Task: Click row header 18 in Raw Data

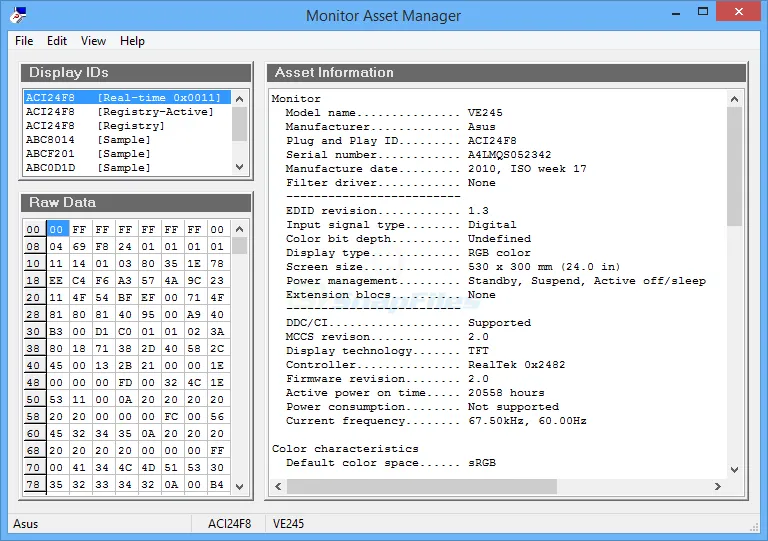Action: point(33,281)
